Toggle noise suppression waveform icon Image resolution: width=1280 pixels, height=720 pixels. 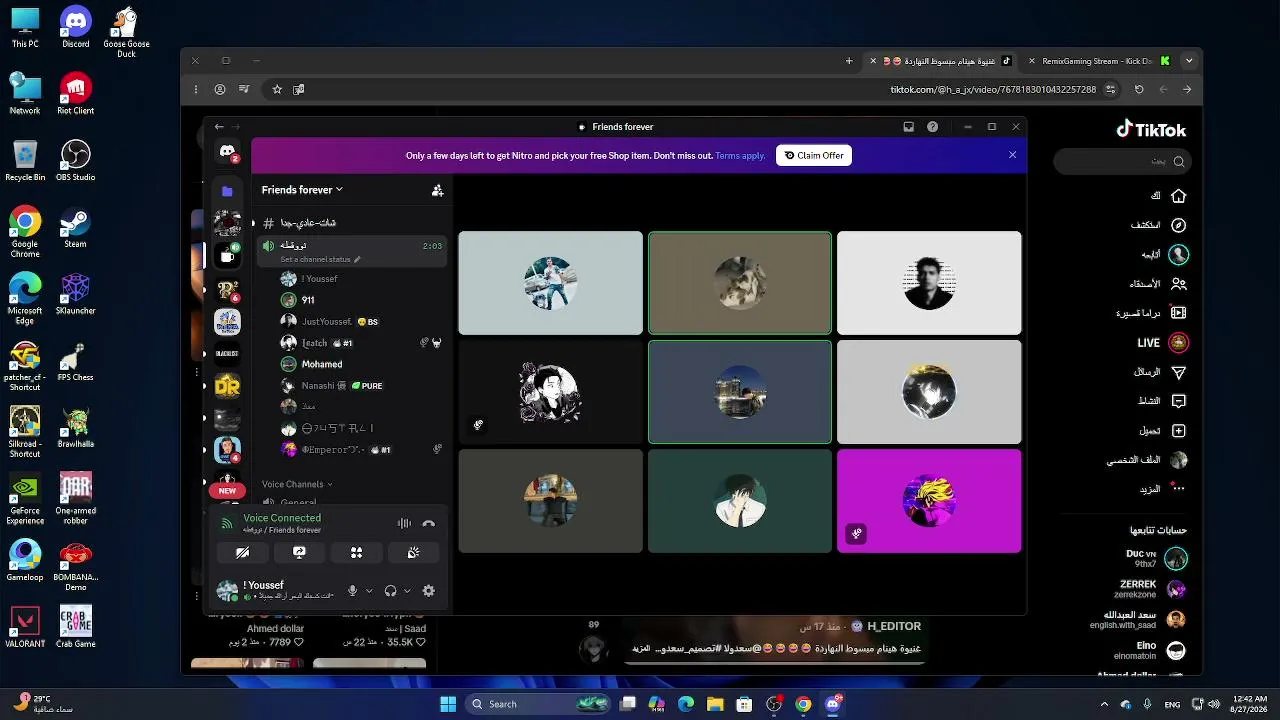coord(404,523)
